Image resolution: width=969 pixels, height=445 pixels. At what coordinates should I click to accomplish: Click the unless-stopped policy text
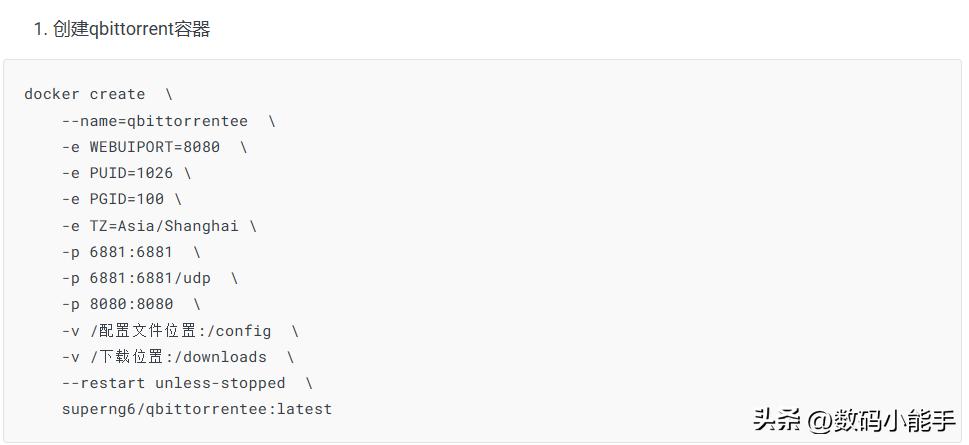click(220, 383)
